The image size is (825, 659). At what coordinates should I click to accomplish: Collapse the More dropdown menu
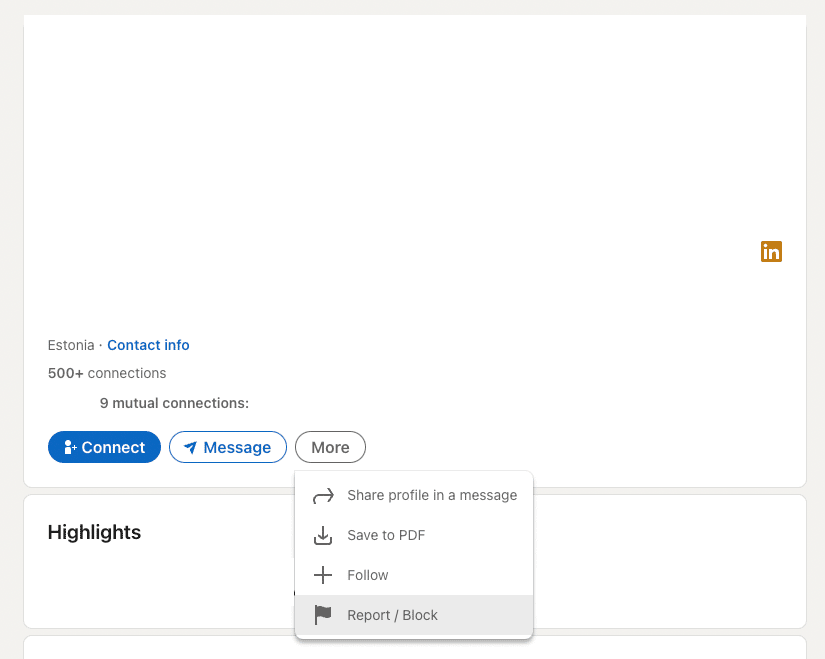point(330,447)
